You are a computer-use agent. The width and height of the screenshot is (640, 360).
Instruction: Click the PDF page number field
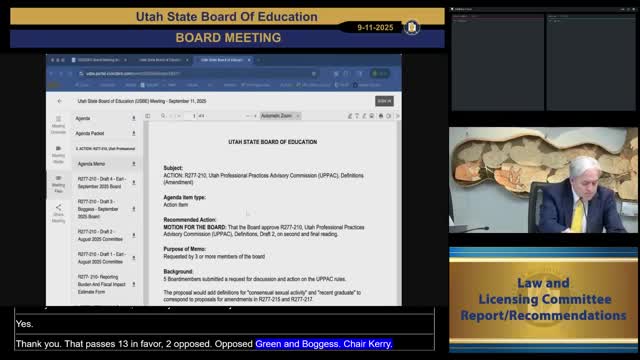coord(192,116)
